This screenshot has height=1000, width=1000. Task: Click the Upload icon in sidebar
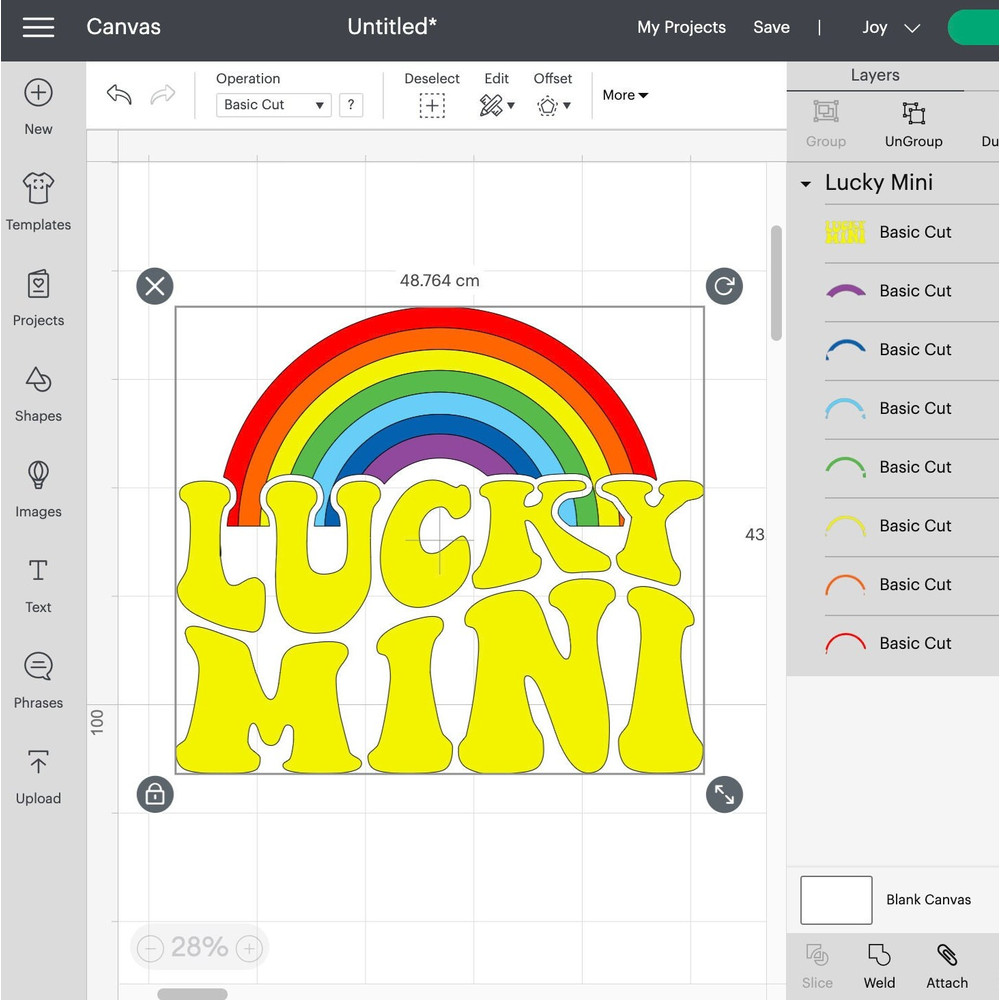click(37, 772)
